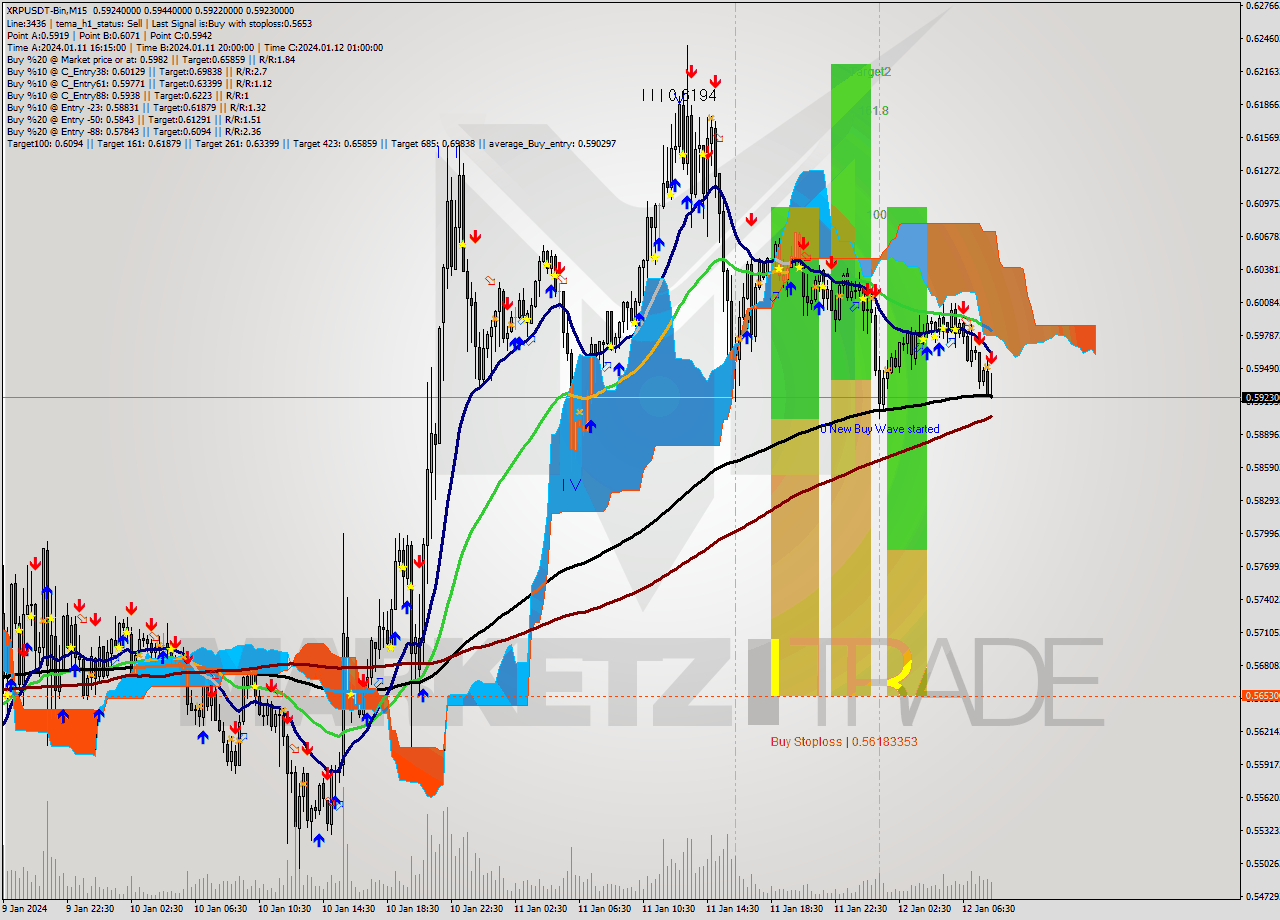Click the 'I I I 0.6194' wave label

coord(679,95)
